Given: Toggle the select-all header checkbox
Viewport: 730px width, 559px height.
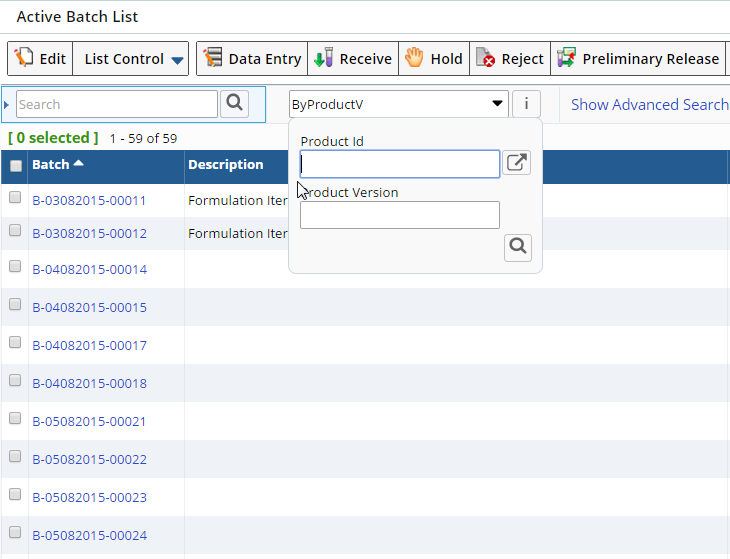Looking at the screenshot, I should coord(16,166).
